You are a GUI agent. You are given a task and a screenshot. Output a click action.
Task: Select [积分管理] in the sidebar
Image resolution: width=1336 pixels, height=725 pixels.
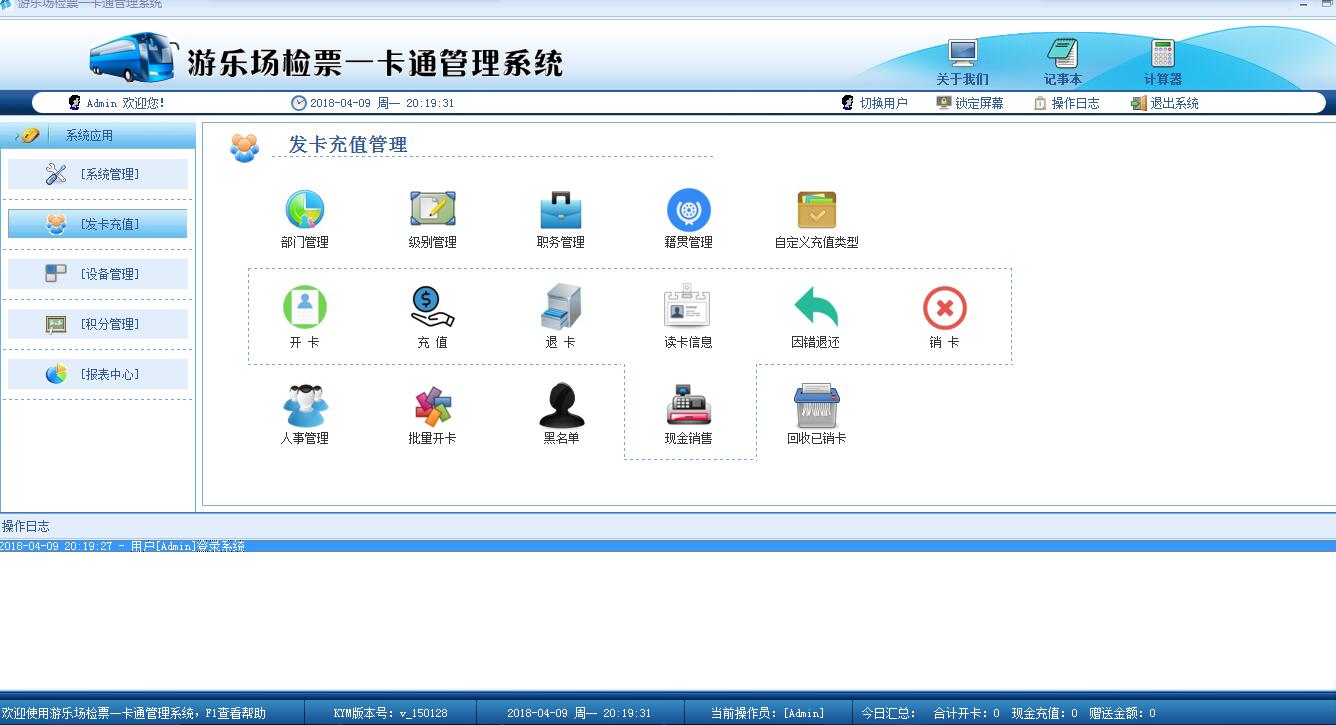tap(98, 324)
